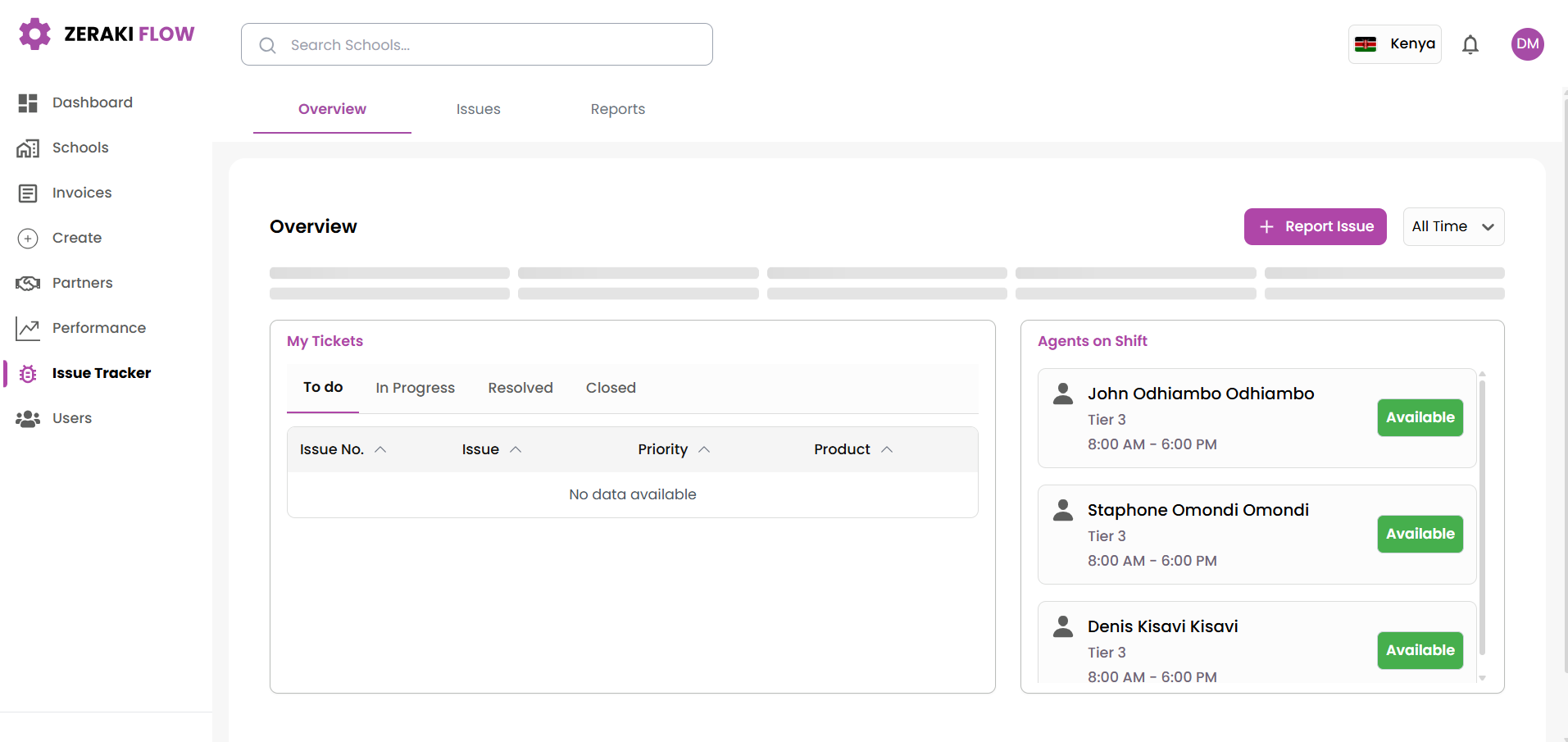Click the search magnifier icon
This screenshot has width=1568, height=742.
tap(267, 45)
